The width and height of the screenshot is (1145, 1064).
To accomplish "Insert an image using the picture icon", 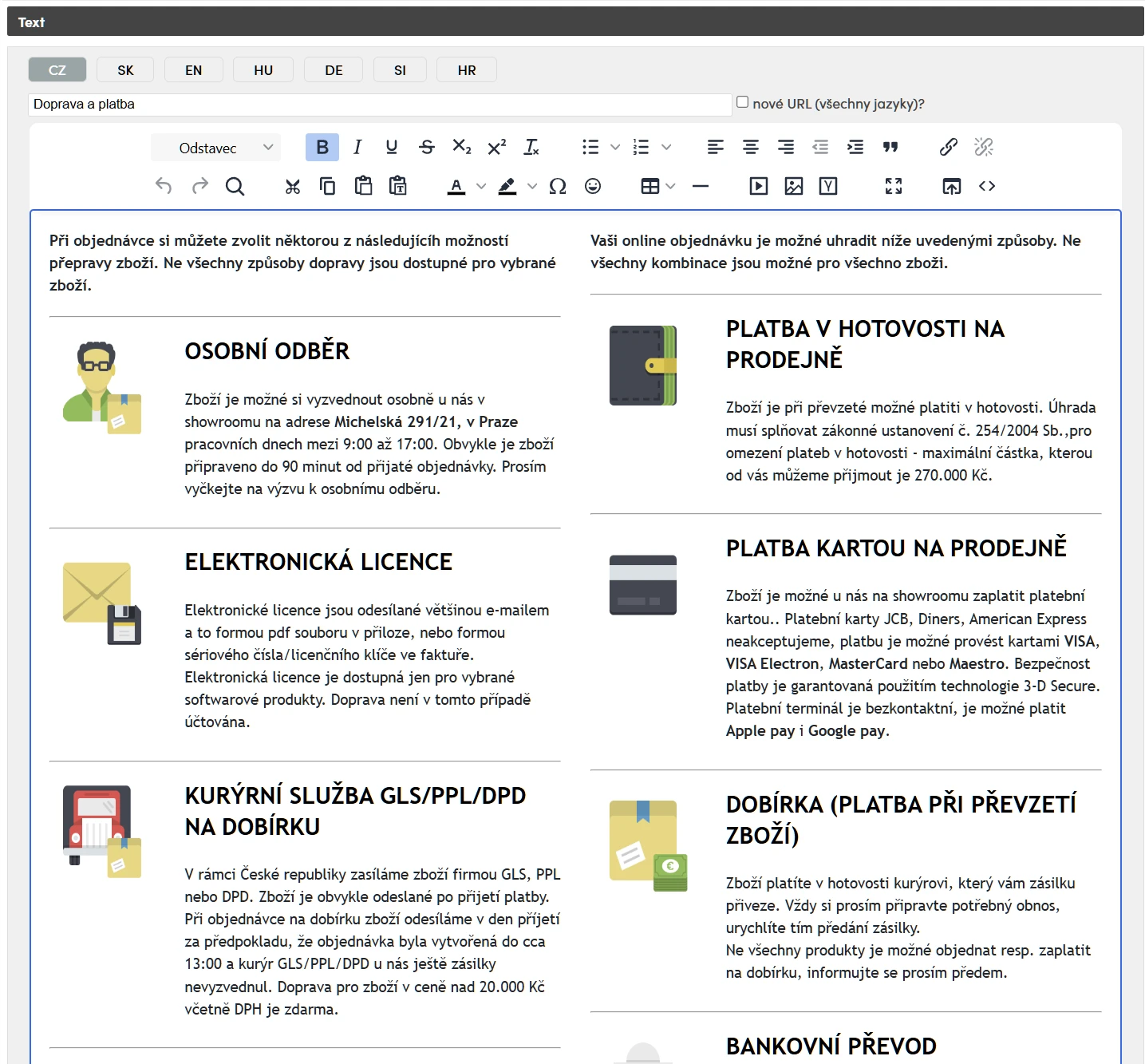I will click(x=794, y=186).
